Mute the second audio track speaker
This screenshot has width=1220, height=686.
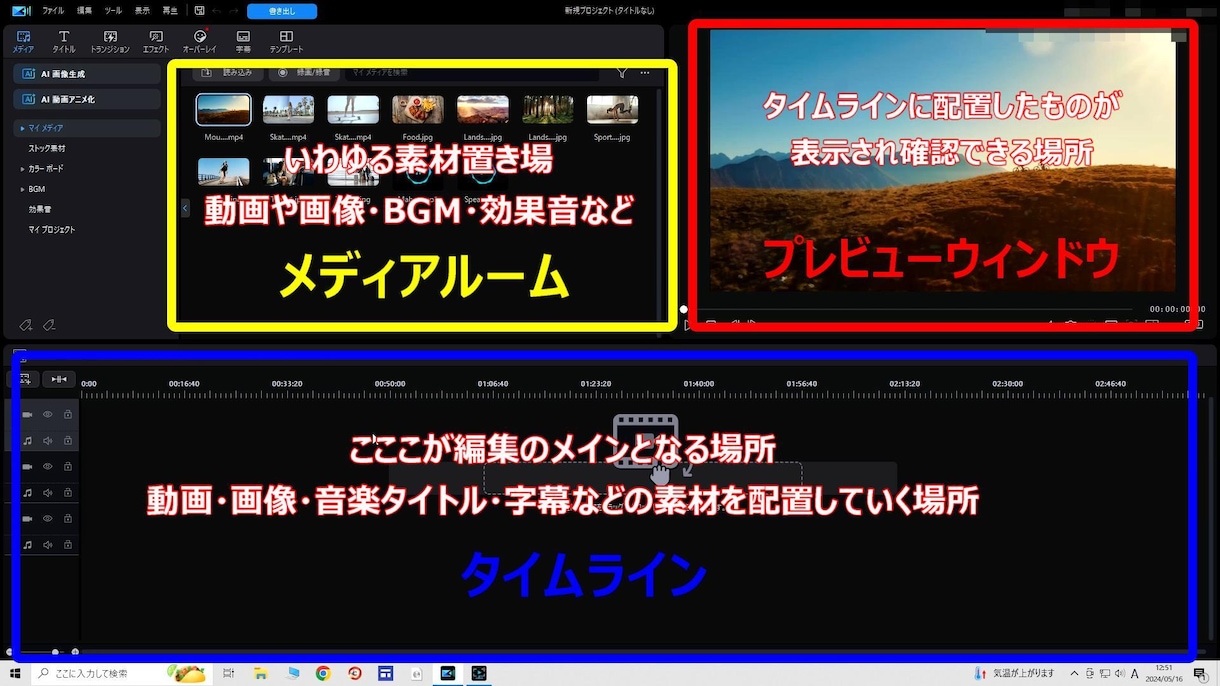click(x=47, y=492)
